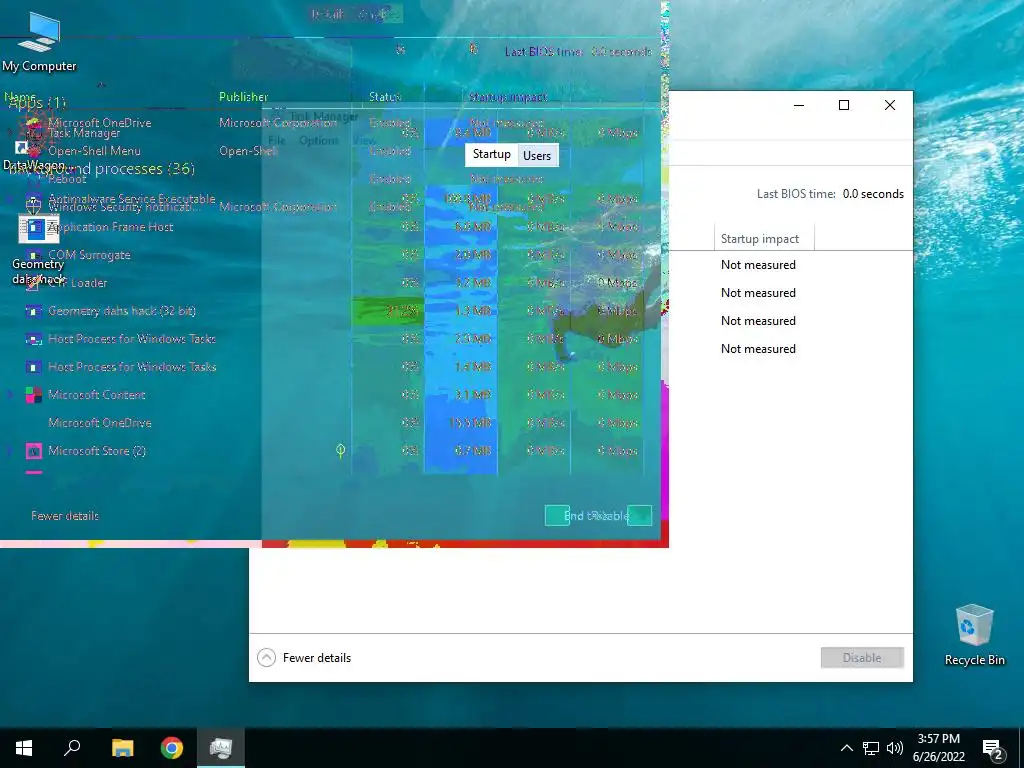
Task: Close the white Task Manager window
Action: 889,105
